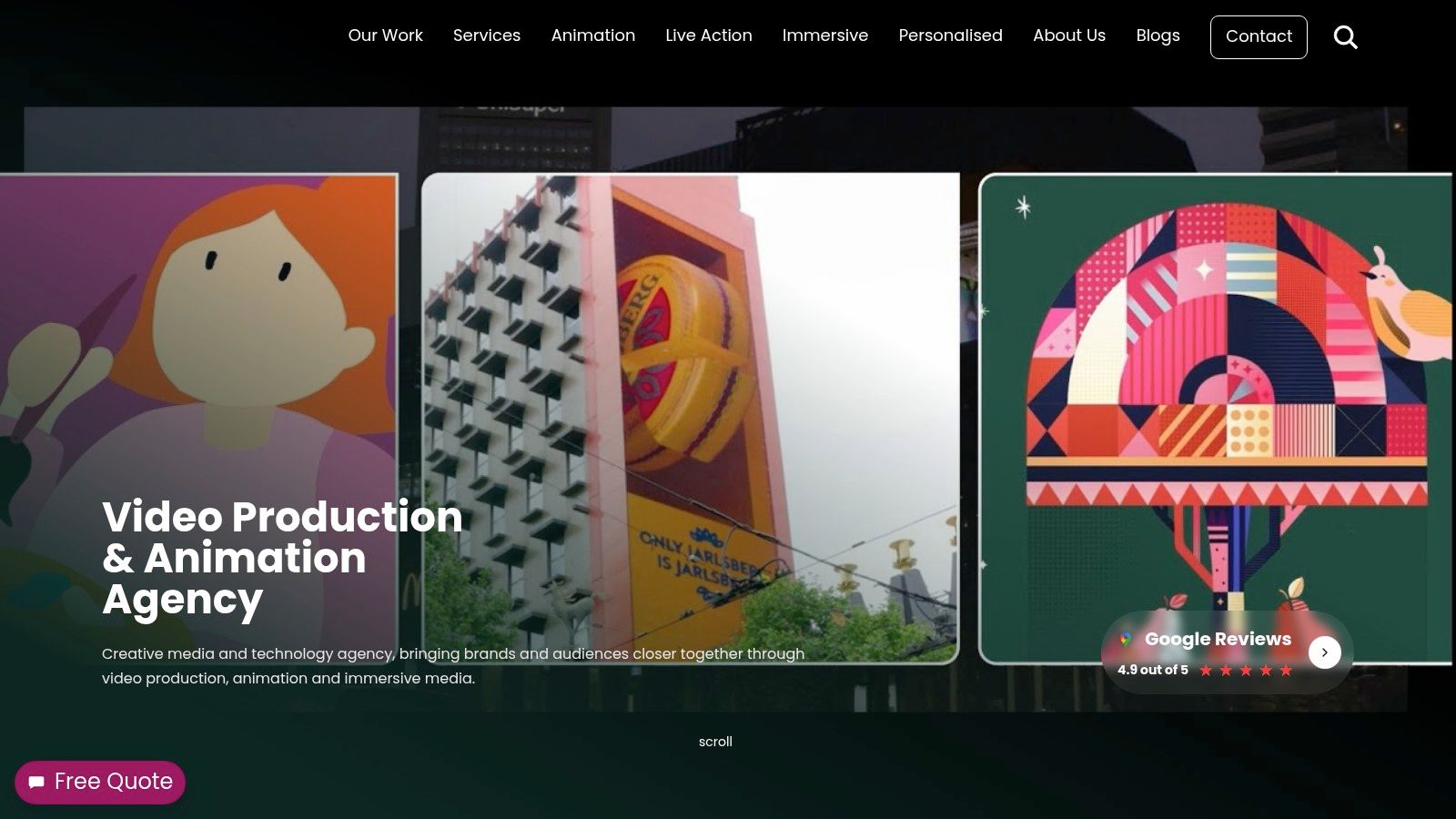Open the Blogs page

(1158, 35)
